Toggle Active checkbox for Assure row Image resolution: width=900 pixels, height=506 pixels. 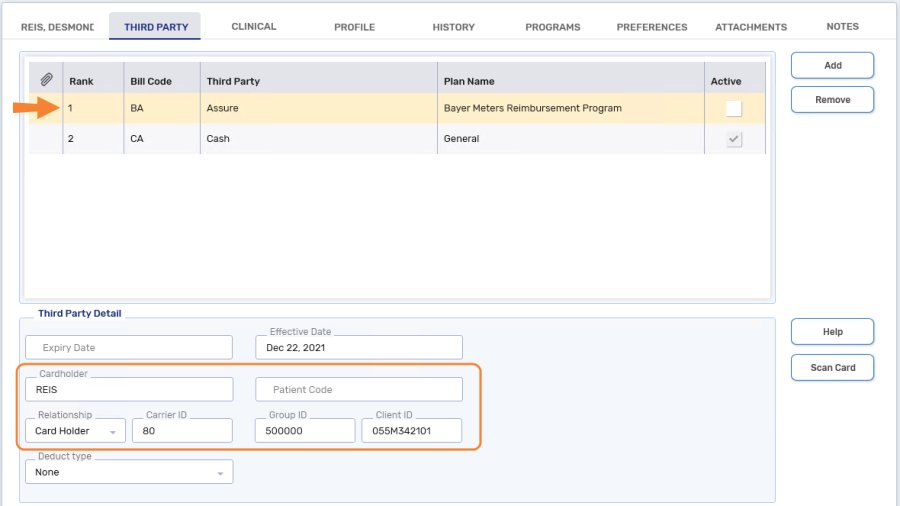(x=734, y=108)
